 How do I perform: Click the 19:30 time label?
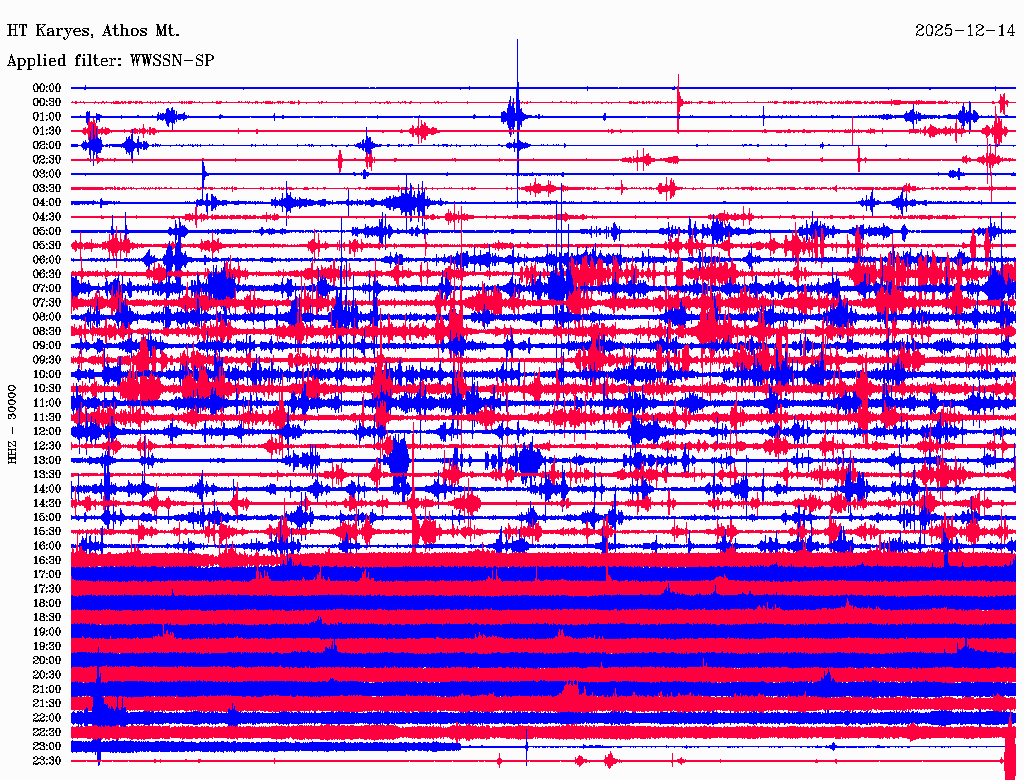[x=47, y=646]
